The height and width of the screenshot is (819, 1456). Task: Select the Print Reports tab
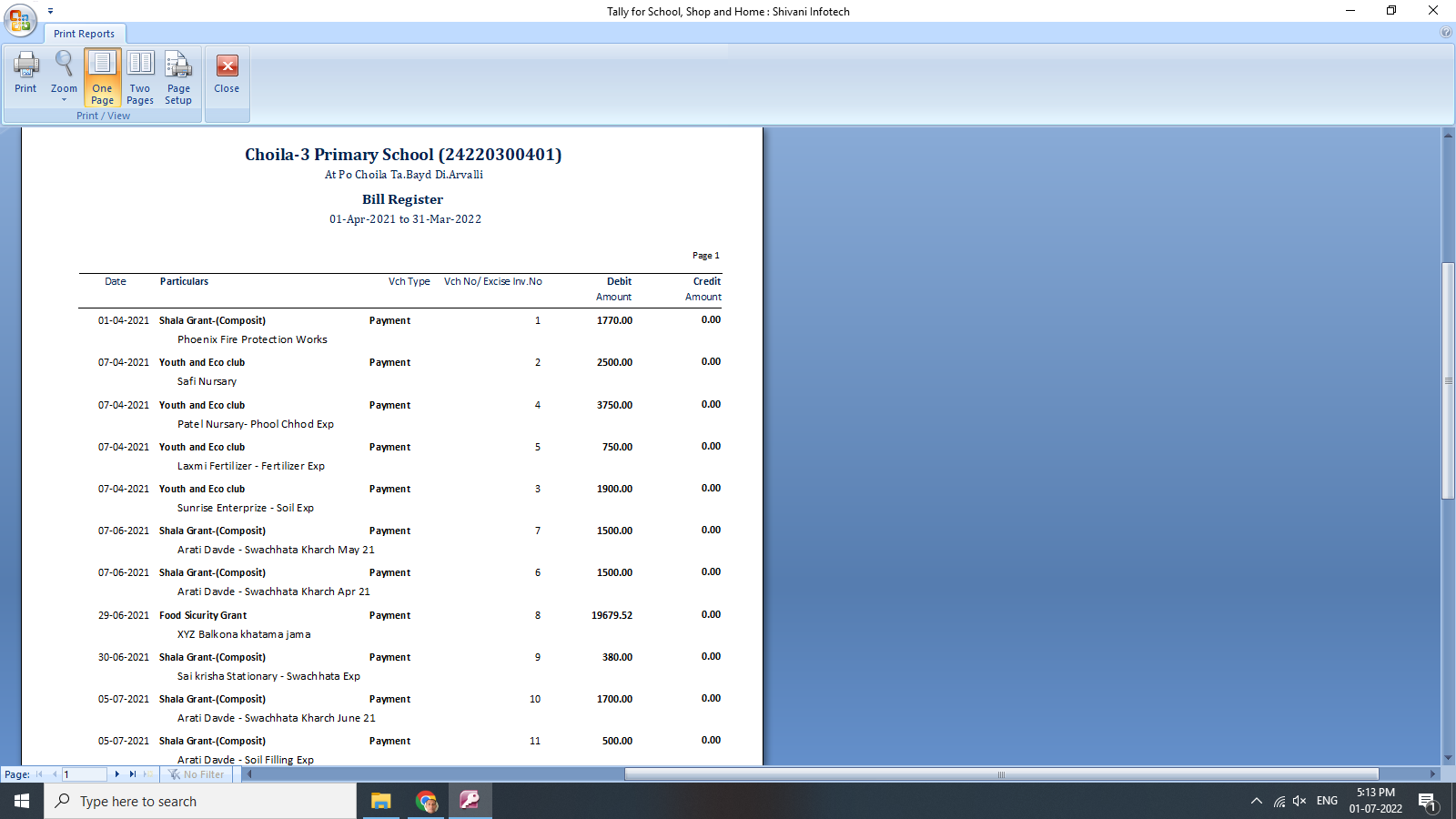[x=85, y=33]
